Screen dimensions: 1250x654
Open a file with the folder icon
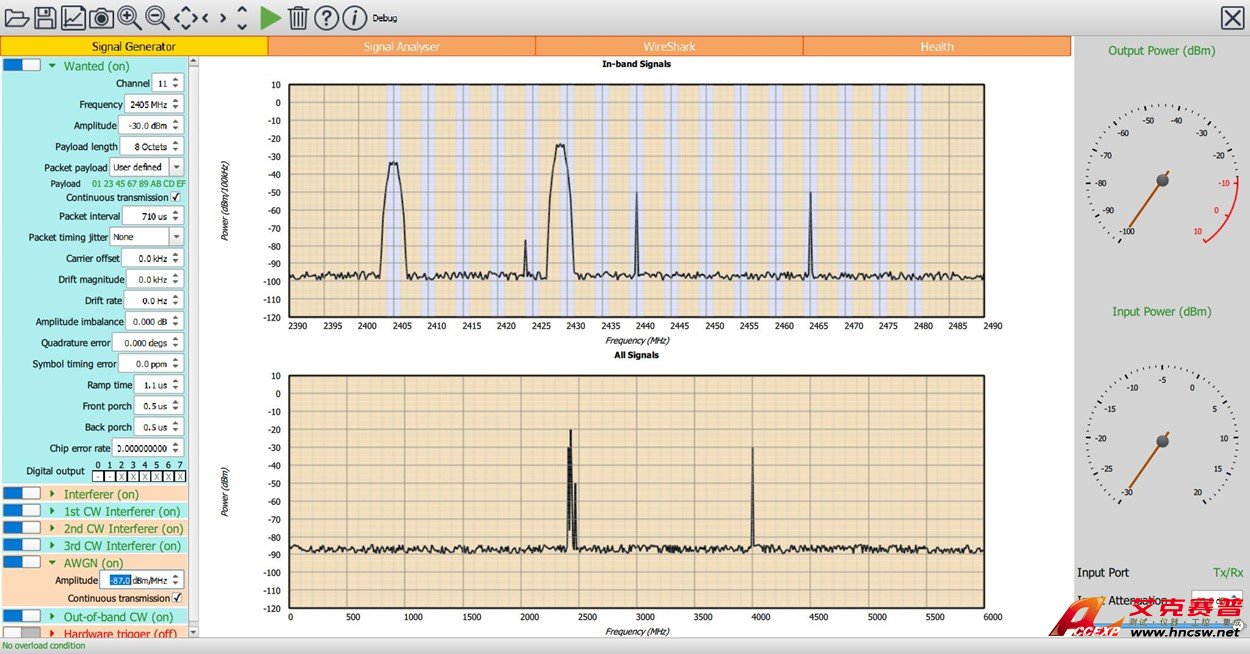[x=16, y=17]
